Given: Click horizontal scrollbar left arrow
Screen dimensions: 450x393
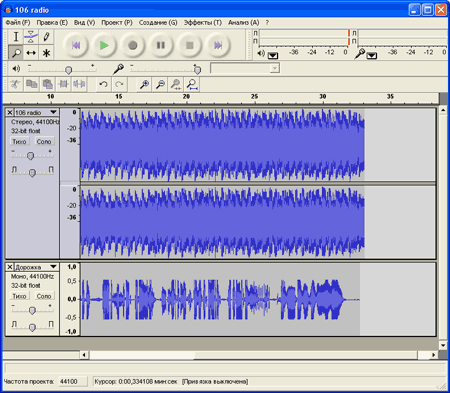Looking at the screenshot, I should point(84,355).
